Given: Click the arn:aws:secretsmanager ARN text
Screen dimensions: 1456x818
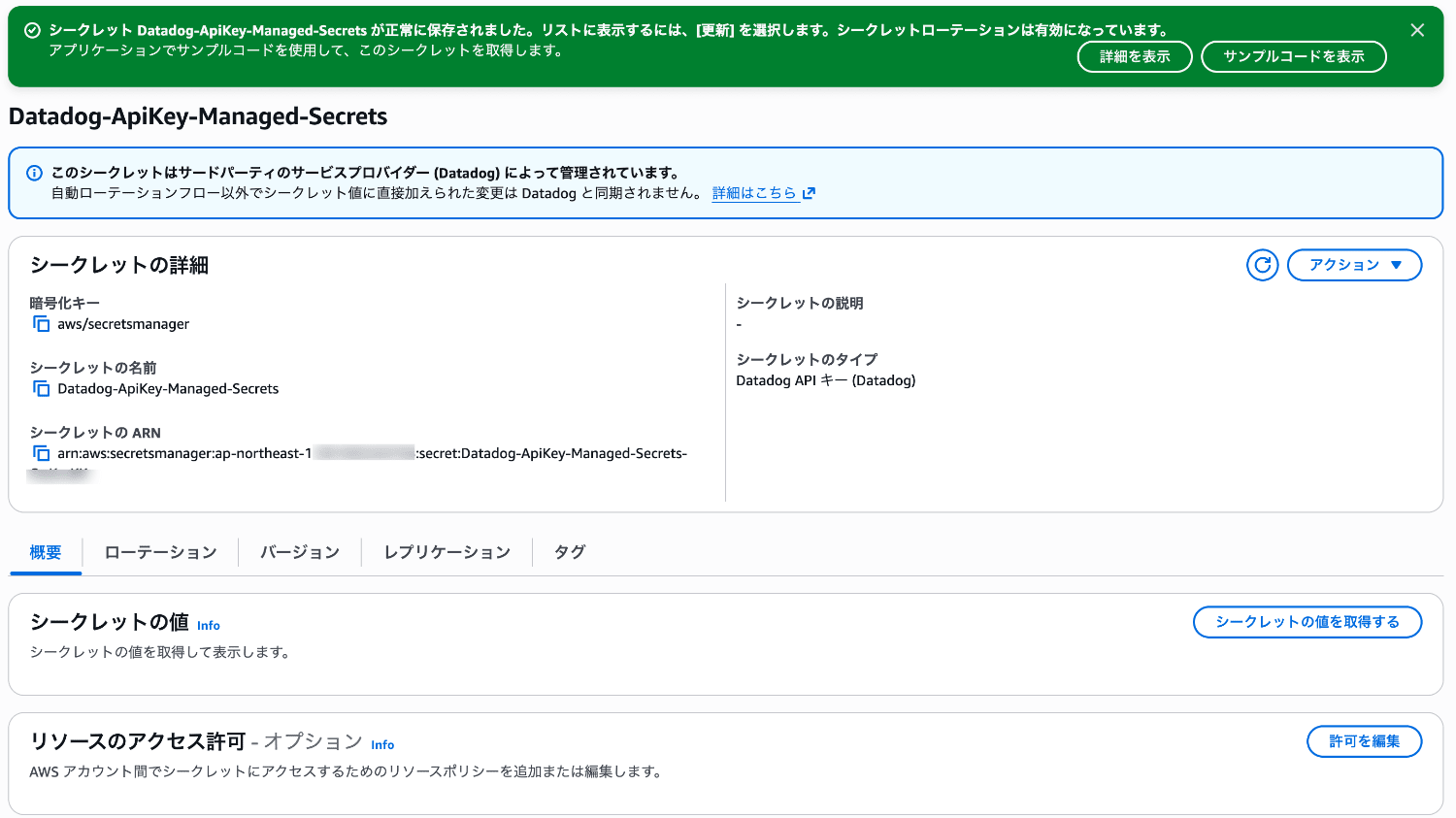Looking at the screenshot, I should click(x=372, y=453).
